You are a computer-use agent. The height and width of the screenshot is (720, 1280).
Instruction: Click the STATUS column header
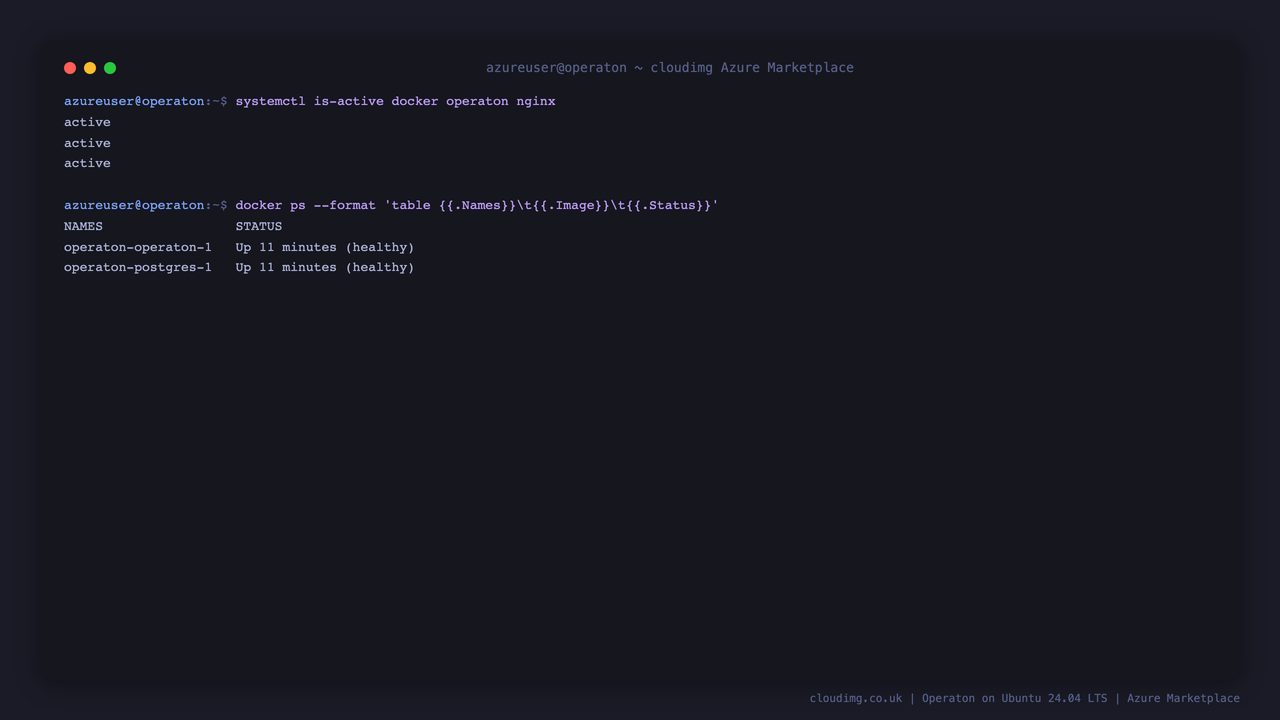(x=259, y=226)
